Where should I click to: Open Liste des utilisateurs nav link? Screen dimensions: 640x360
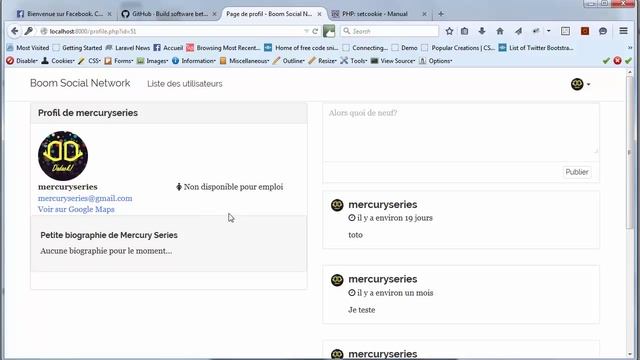[x=185, y=84]
